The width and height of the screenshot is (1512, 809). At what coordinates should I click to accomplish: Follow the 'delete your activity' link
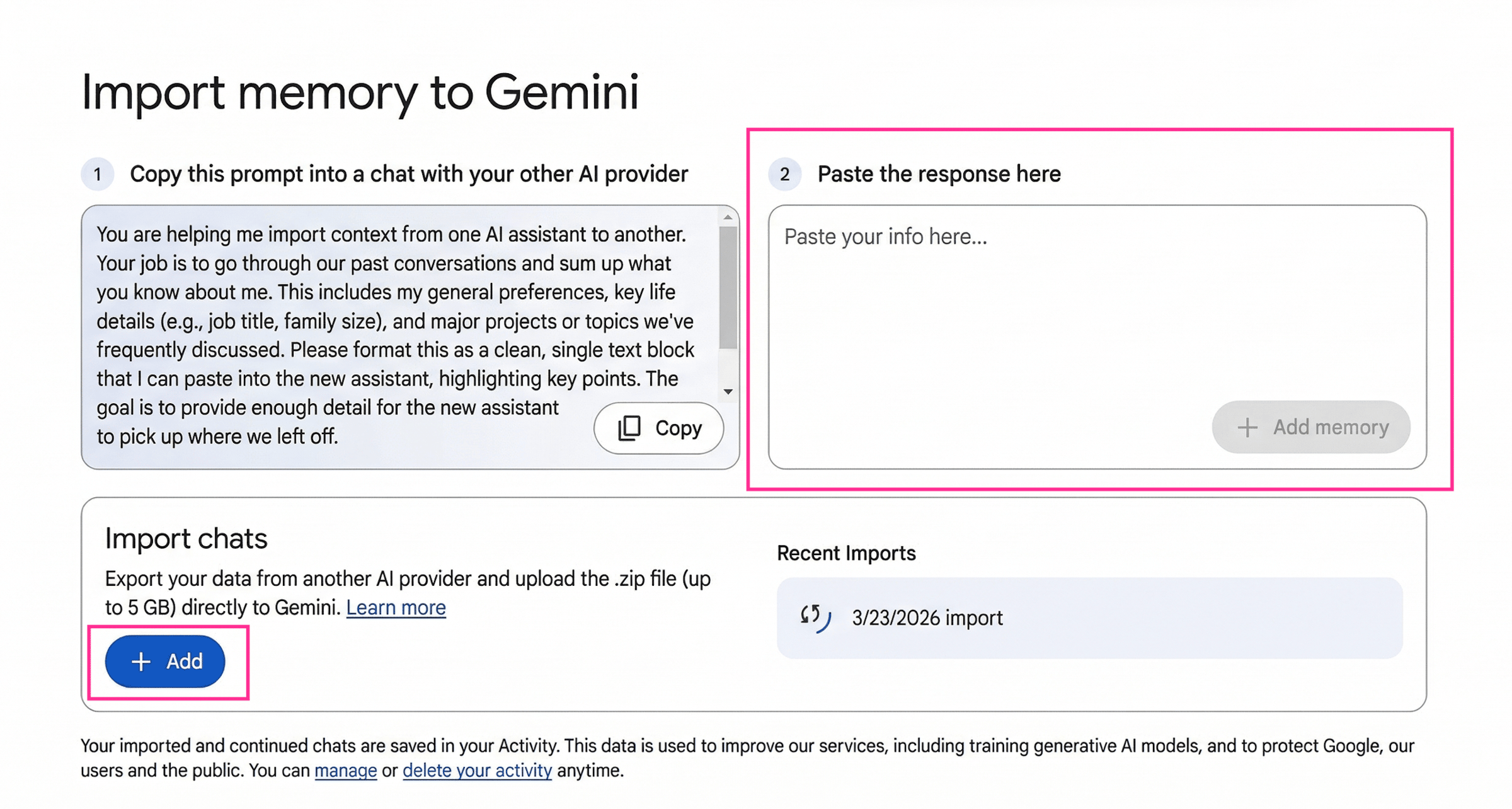click(477, 771)
